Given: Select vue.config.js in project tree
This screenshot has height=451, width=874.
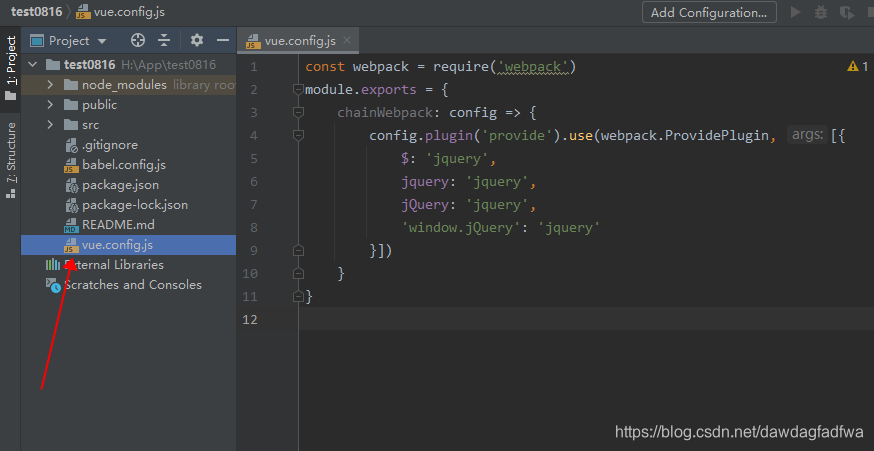Looking at the screenshot, I should point(129,245).
